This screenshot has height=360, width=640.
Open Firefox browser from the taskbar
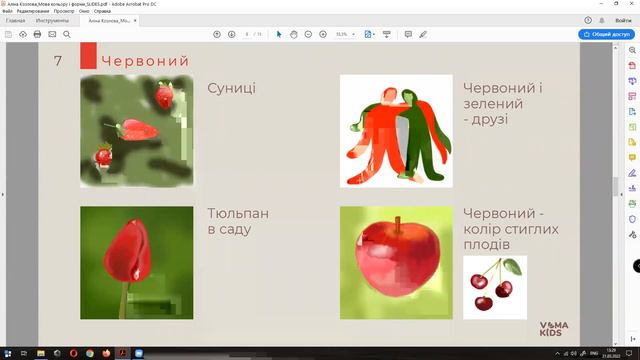coord(106,353)
